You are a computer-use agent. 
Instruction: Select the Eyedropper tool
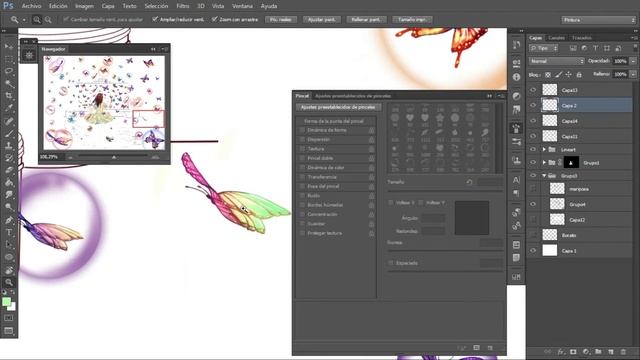coord(9,109)
